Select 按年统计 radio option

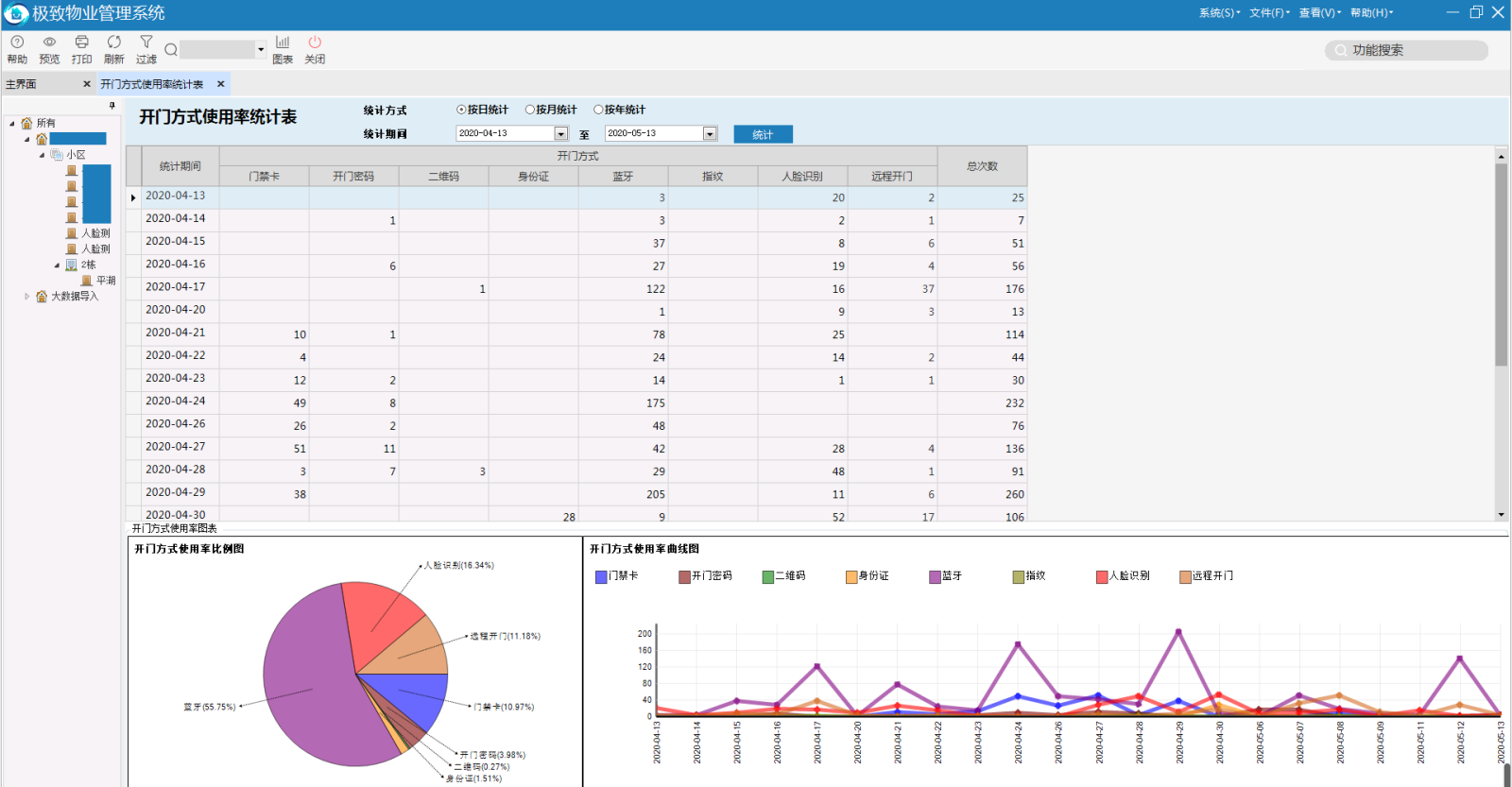click(598, 110)
